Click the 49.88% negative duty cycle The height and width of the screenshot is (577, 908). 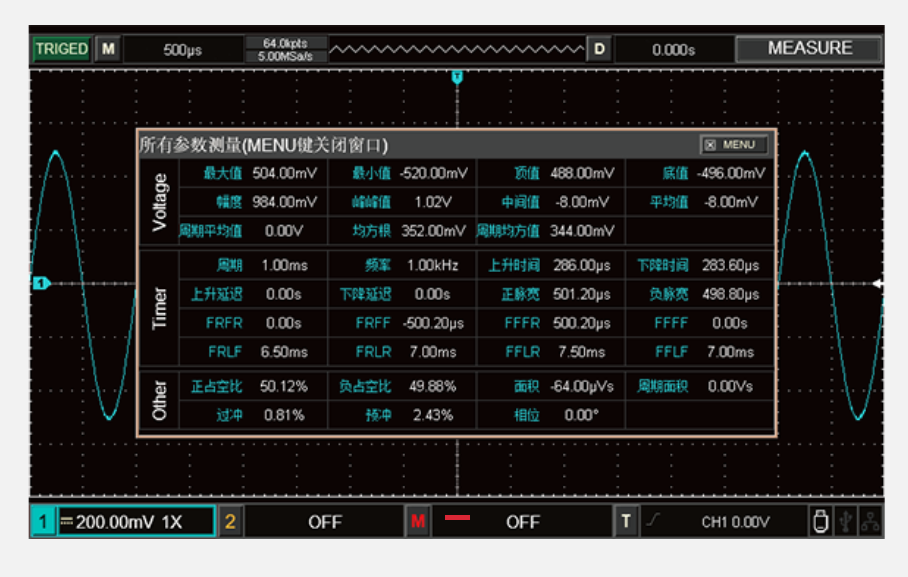coord(433,386)
